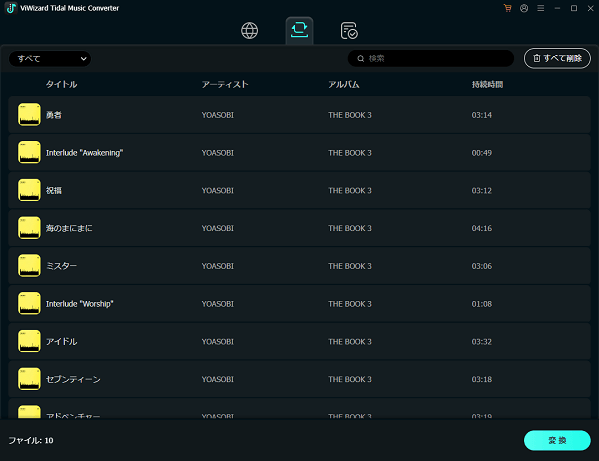Click the search magnifier icon
Screen dimensions: 599x461
[361, 58]
